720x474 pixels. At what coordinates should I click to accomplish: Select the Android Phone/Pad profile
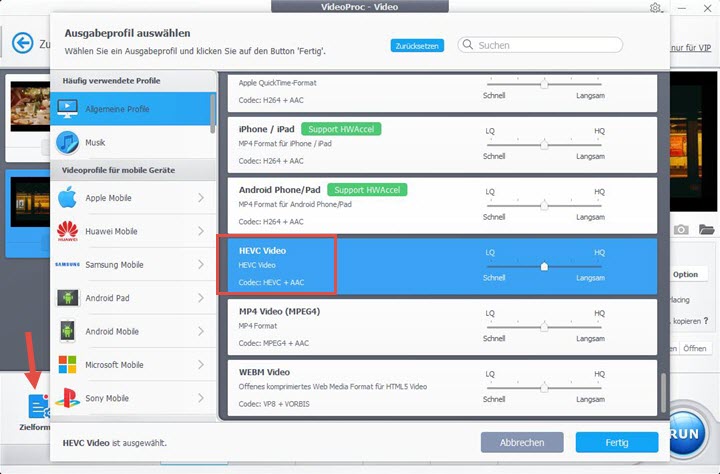[442, 205]
